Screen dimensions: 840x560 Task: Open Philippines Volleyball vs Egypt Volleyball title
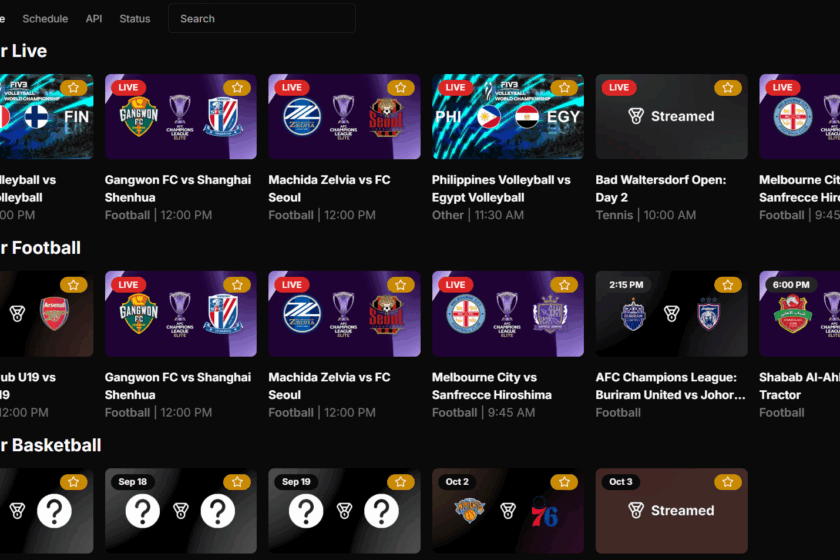(501, 189)
